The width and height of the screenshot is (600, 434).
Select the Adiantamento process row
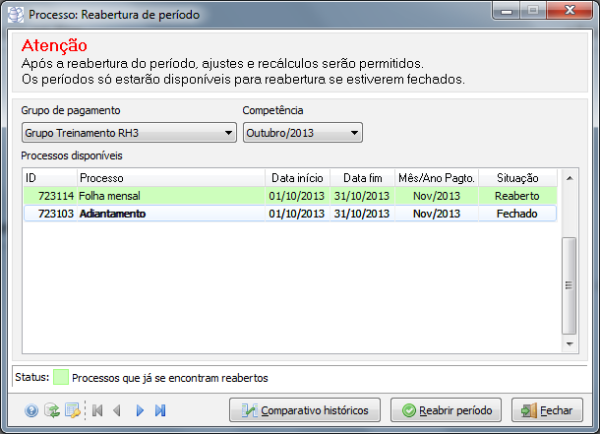pyautogui.click(x=170, y=213)
